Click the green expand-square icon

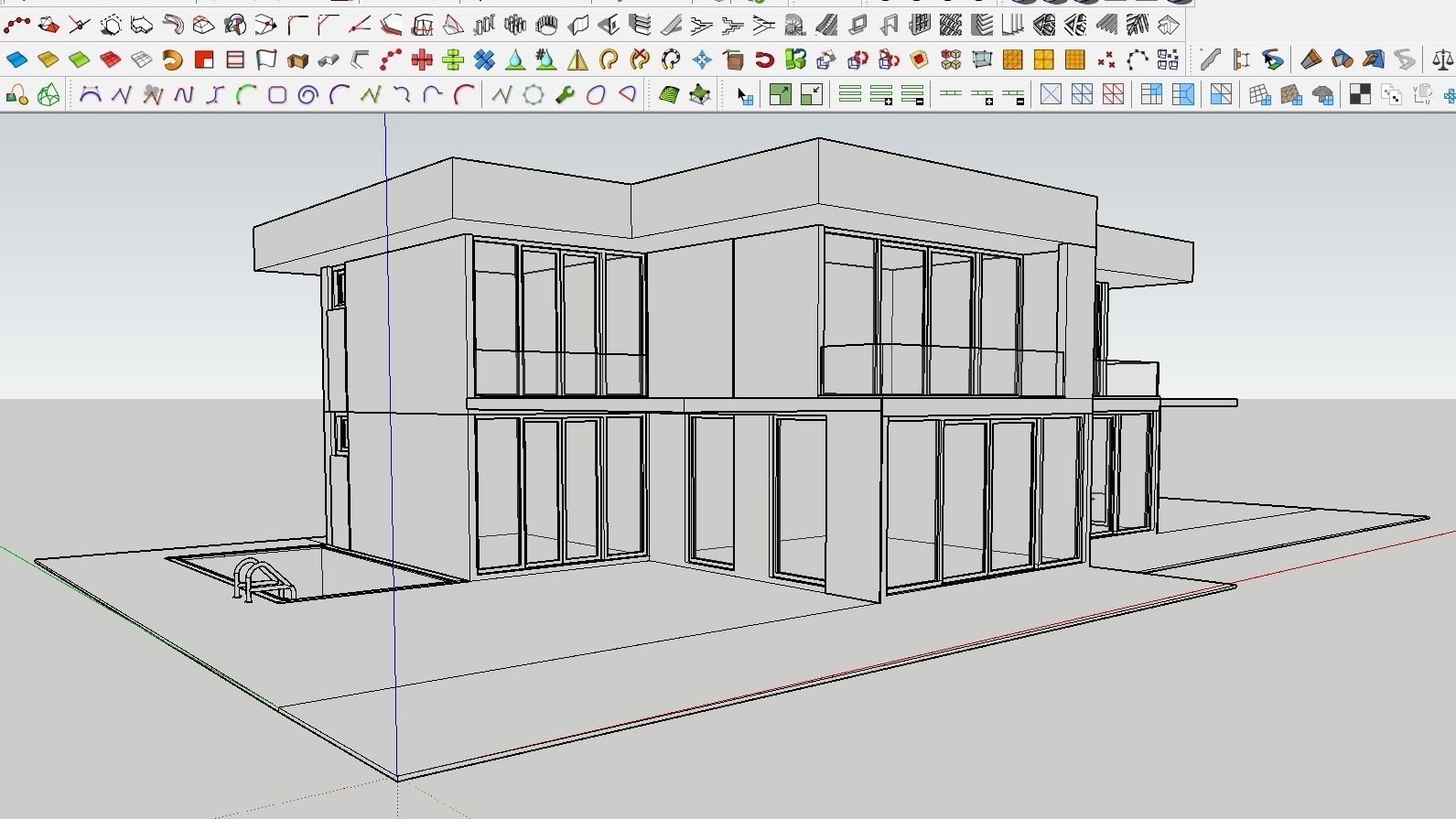click(x=780, y=94)
